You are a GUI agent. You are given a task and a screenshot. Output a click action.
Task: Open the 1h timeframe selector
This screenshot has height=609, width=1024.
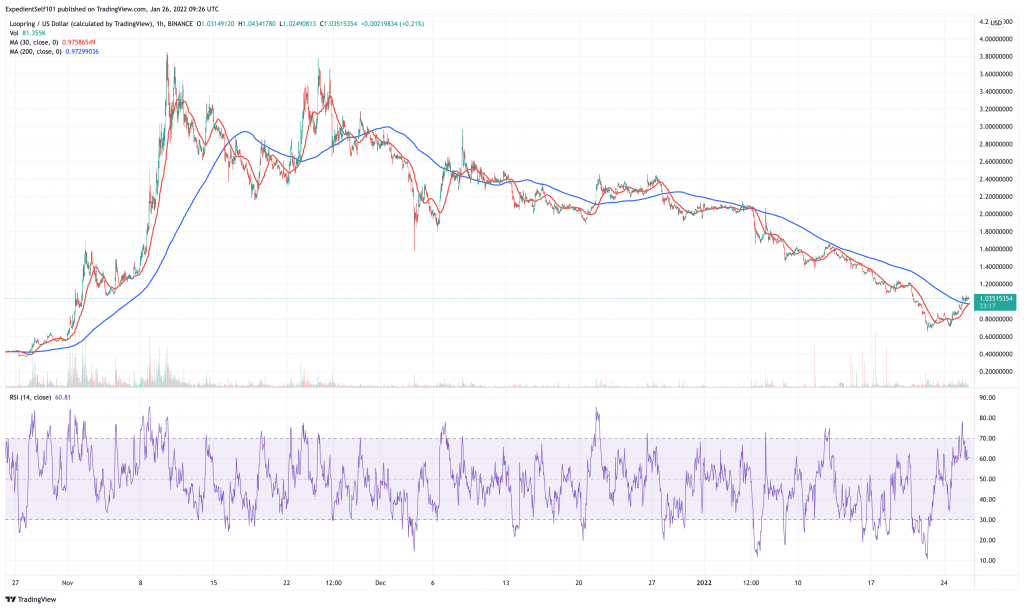[x=159, y=19]
